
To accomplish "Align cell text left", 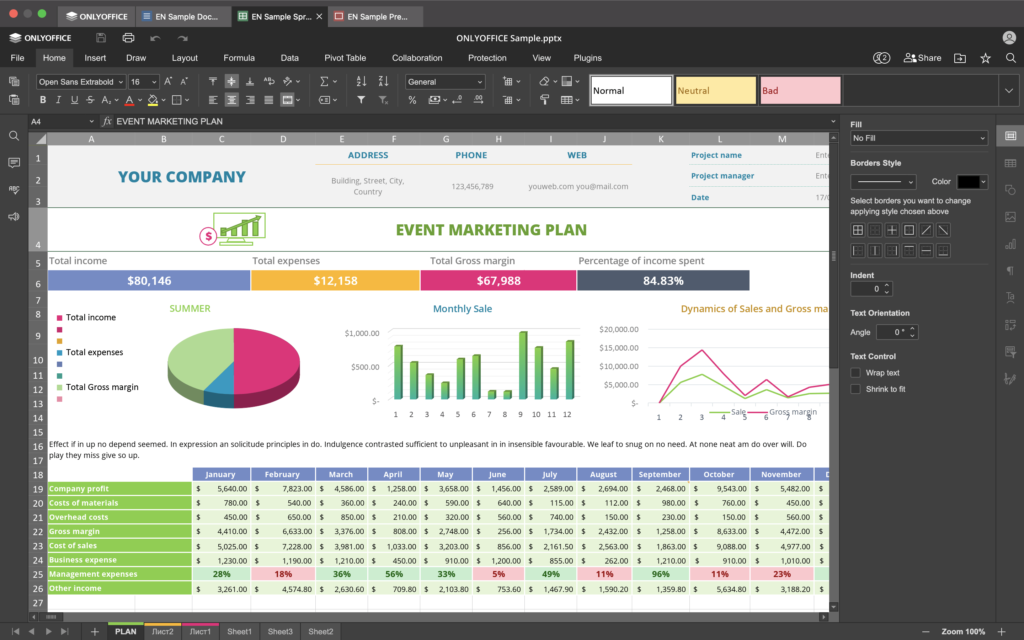I will (x=213, y=100).
